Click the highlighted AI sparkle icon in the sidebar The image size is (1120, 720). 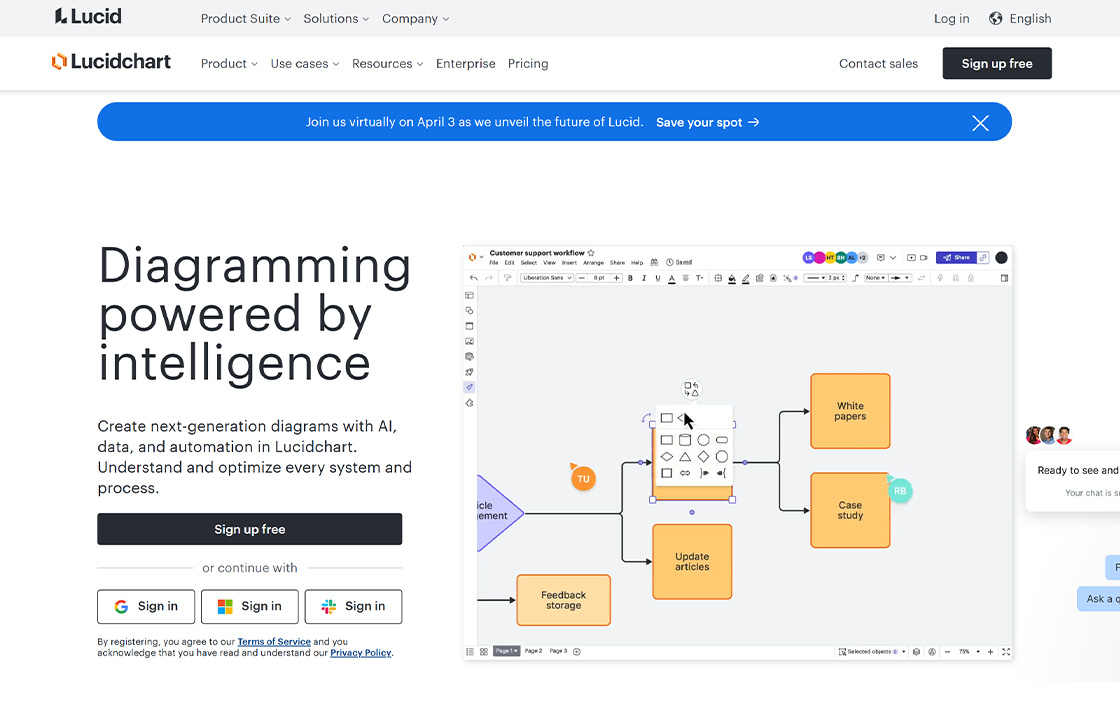coord(469,387)
